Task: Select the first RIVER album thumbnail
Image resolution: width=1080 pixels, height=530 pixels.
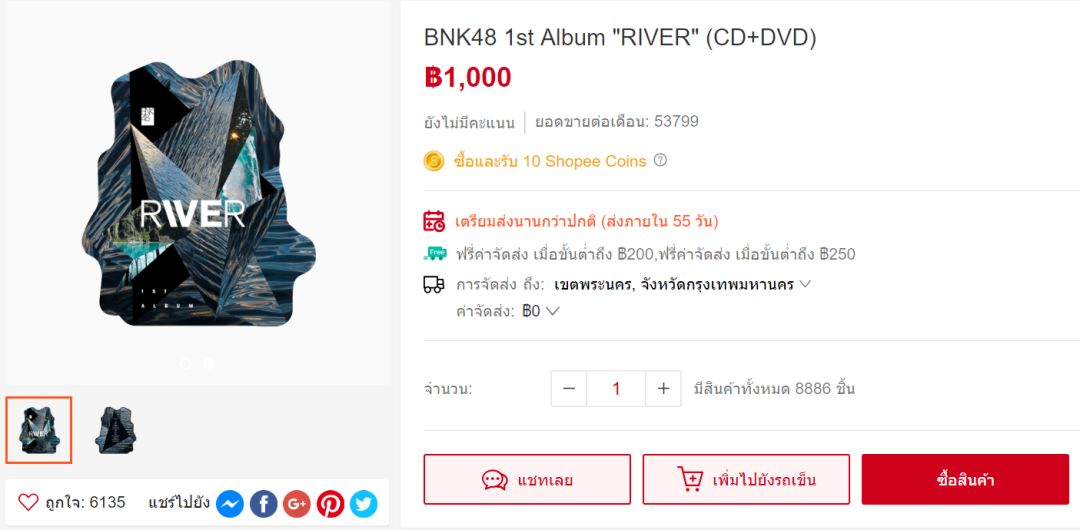Action: click(39, 430)
